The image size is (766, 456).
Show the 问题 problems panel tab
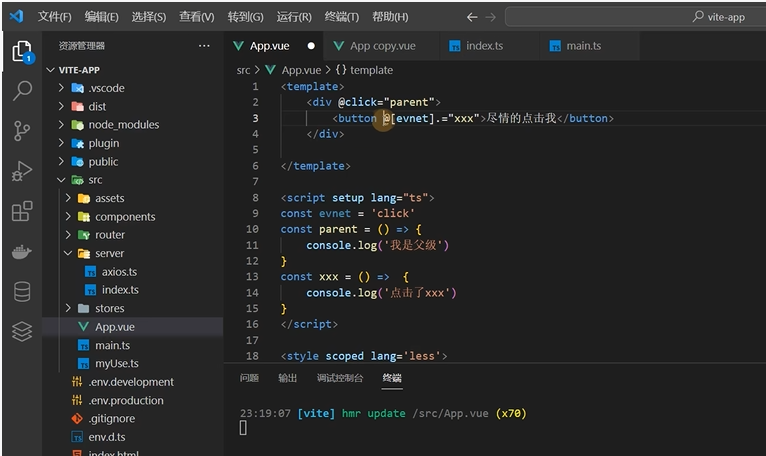pyautogui.click(x=249, y=378)
